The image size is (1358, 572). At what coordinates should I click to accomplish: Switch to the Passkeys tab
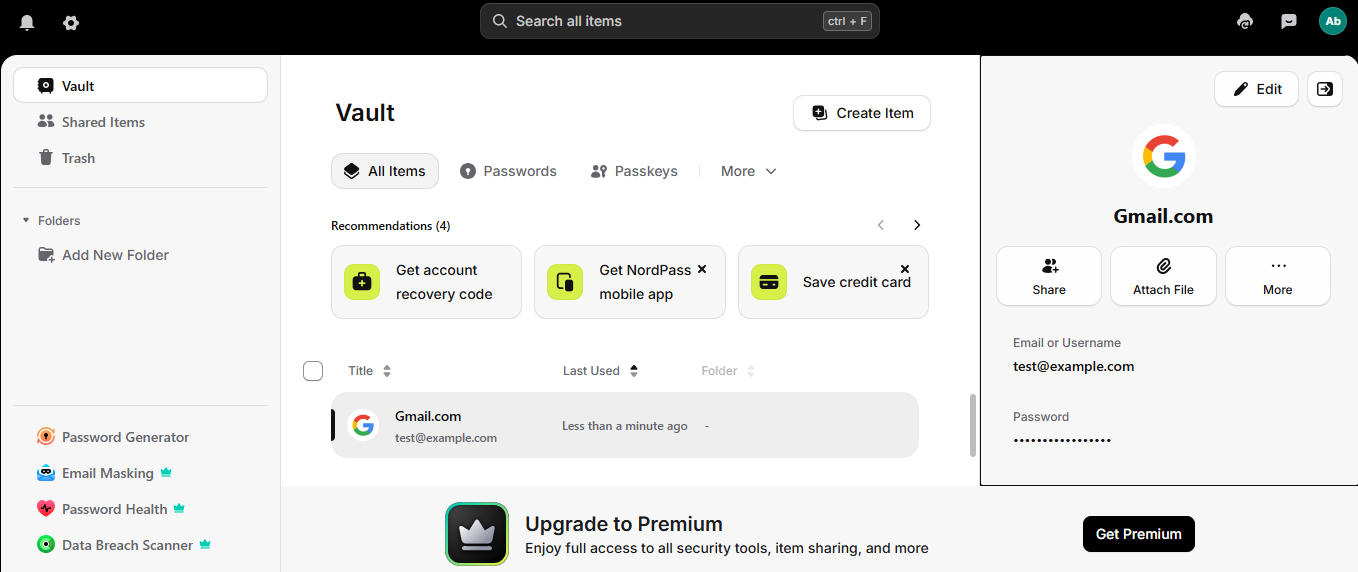[x=634, y=171]
